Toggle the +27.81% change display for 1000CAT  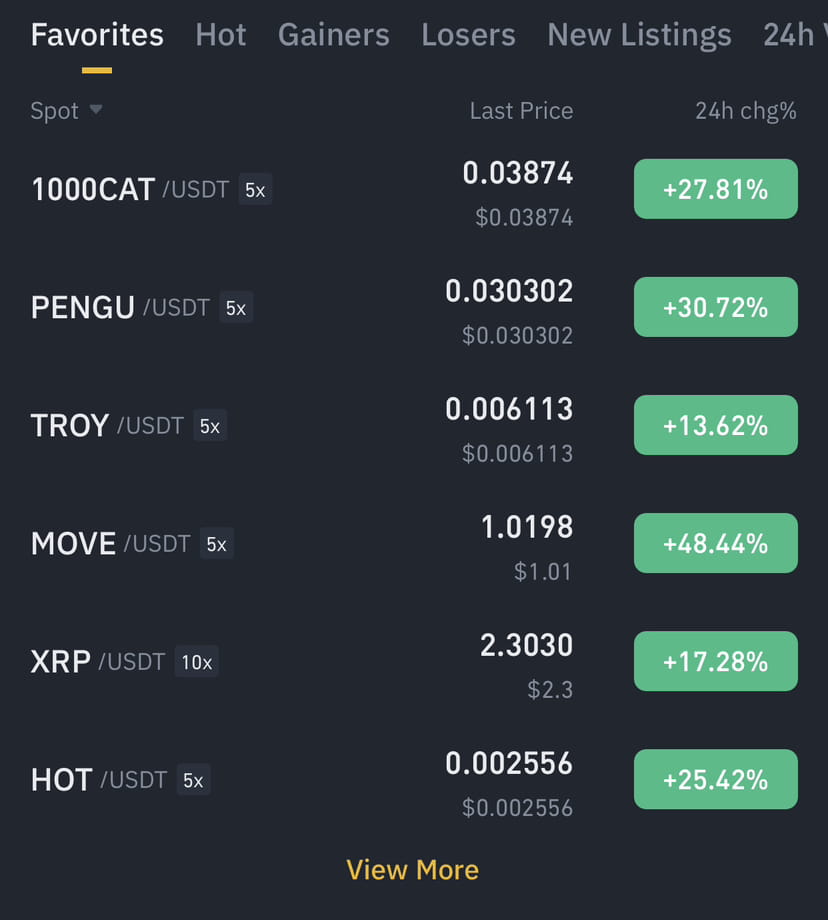(715, 189)
